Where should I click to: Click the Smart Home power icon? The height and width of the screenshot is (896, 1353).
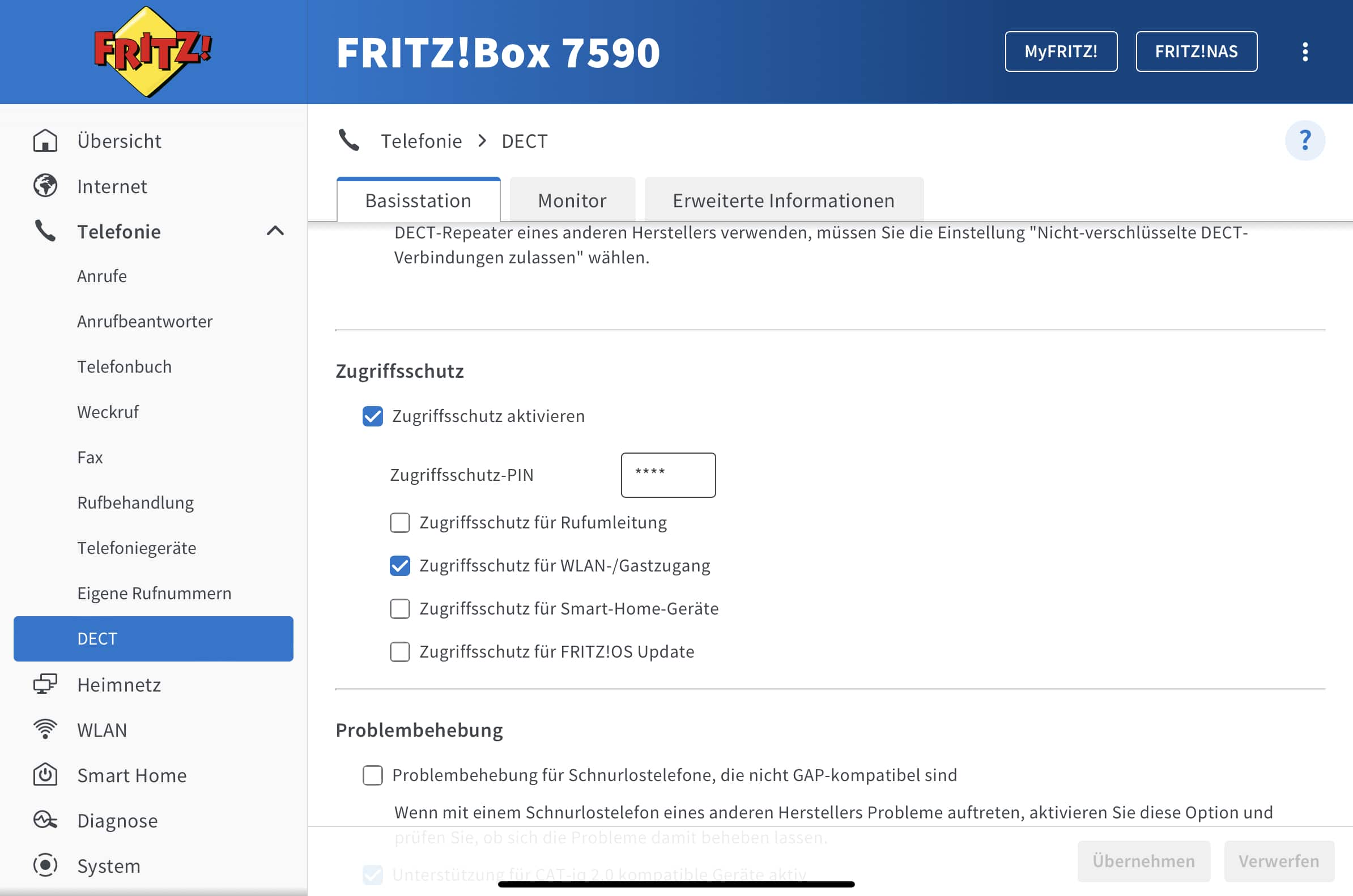pos(45,774)
